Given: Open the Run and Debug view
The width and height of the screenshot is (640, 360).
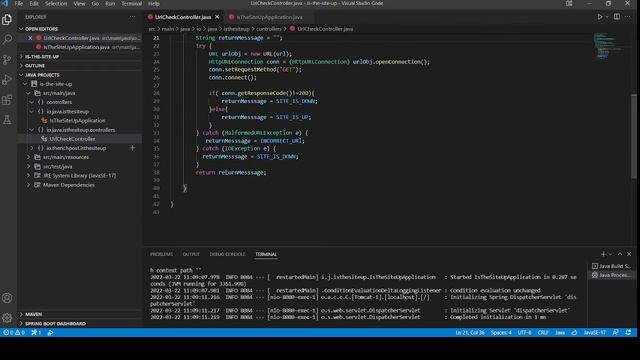Looking at the screenshot, I should point(7,80).
